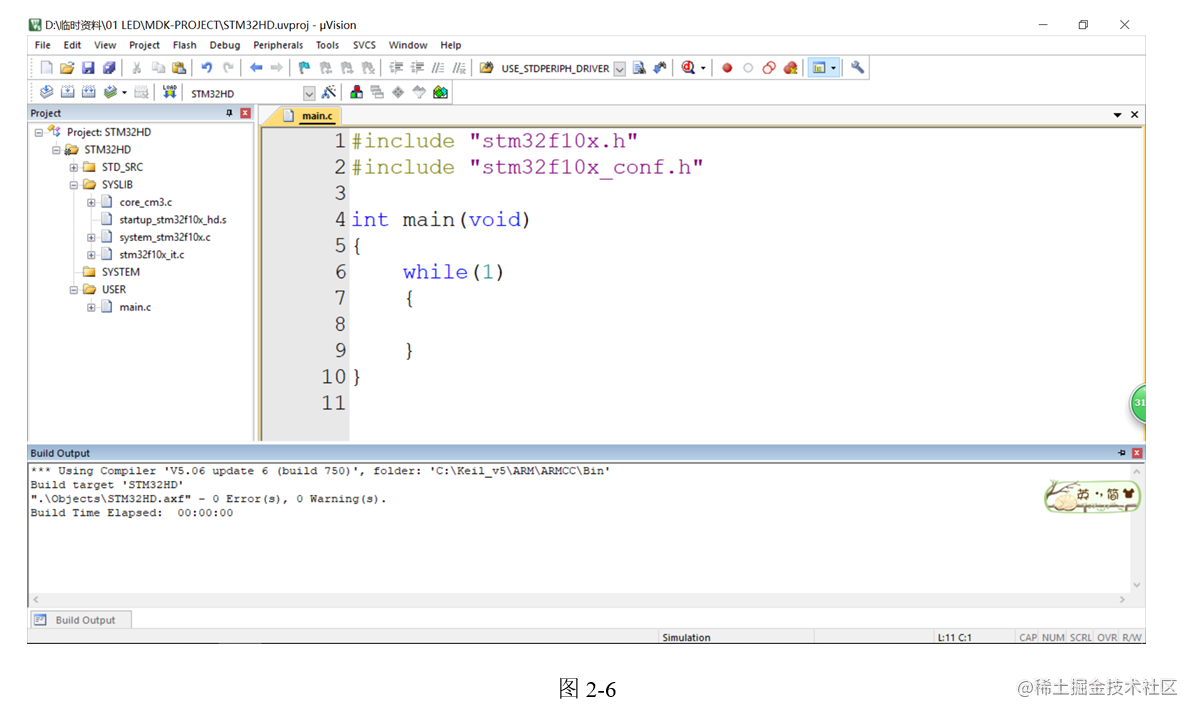The width and height of the screenshot is (1198, 718).
Task: Open the Project menu
Action: (x=144, y=45)
